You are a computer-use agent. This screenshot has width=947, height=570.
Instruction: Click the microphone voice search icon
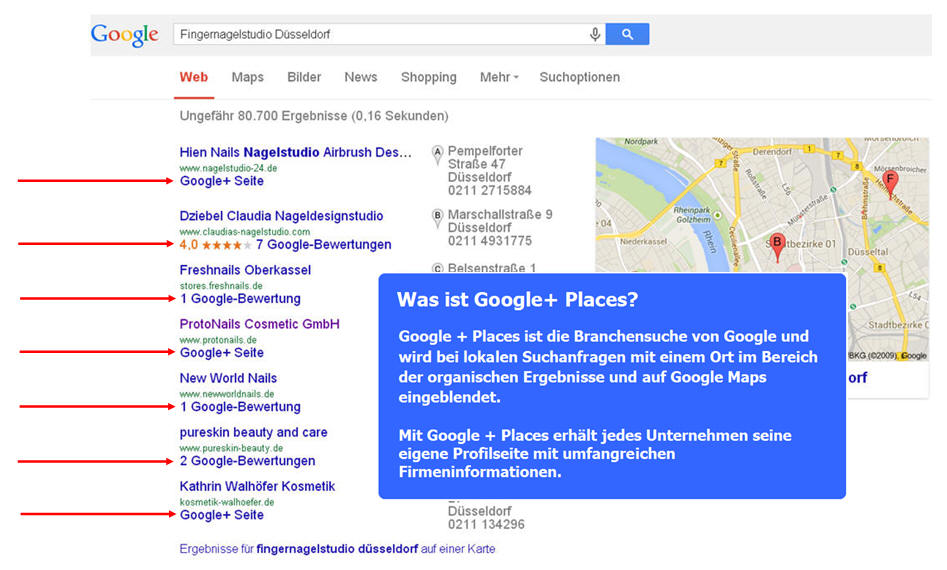[x=595, y=34]
